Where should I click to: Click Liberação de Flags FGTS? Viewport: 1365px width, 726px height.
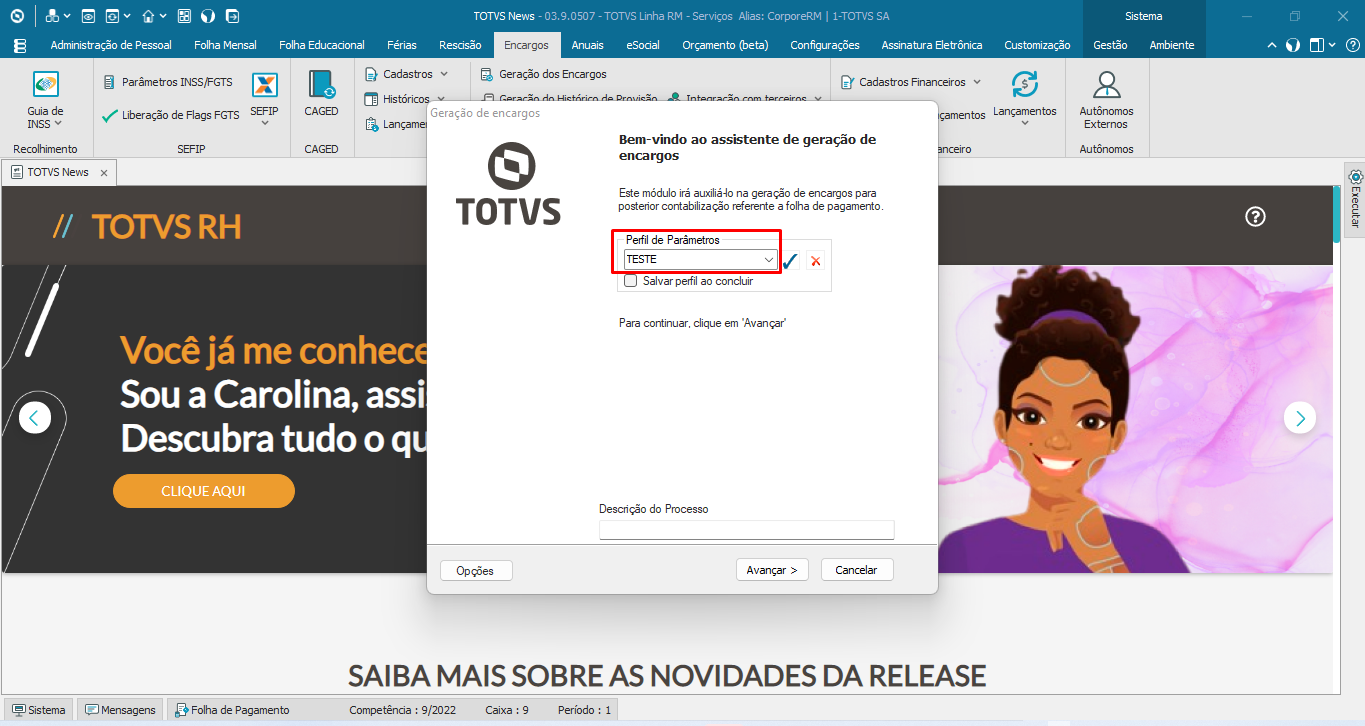coord(172,115)
